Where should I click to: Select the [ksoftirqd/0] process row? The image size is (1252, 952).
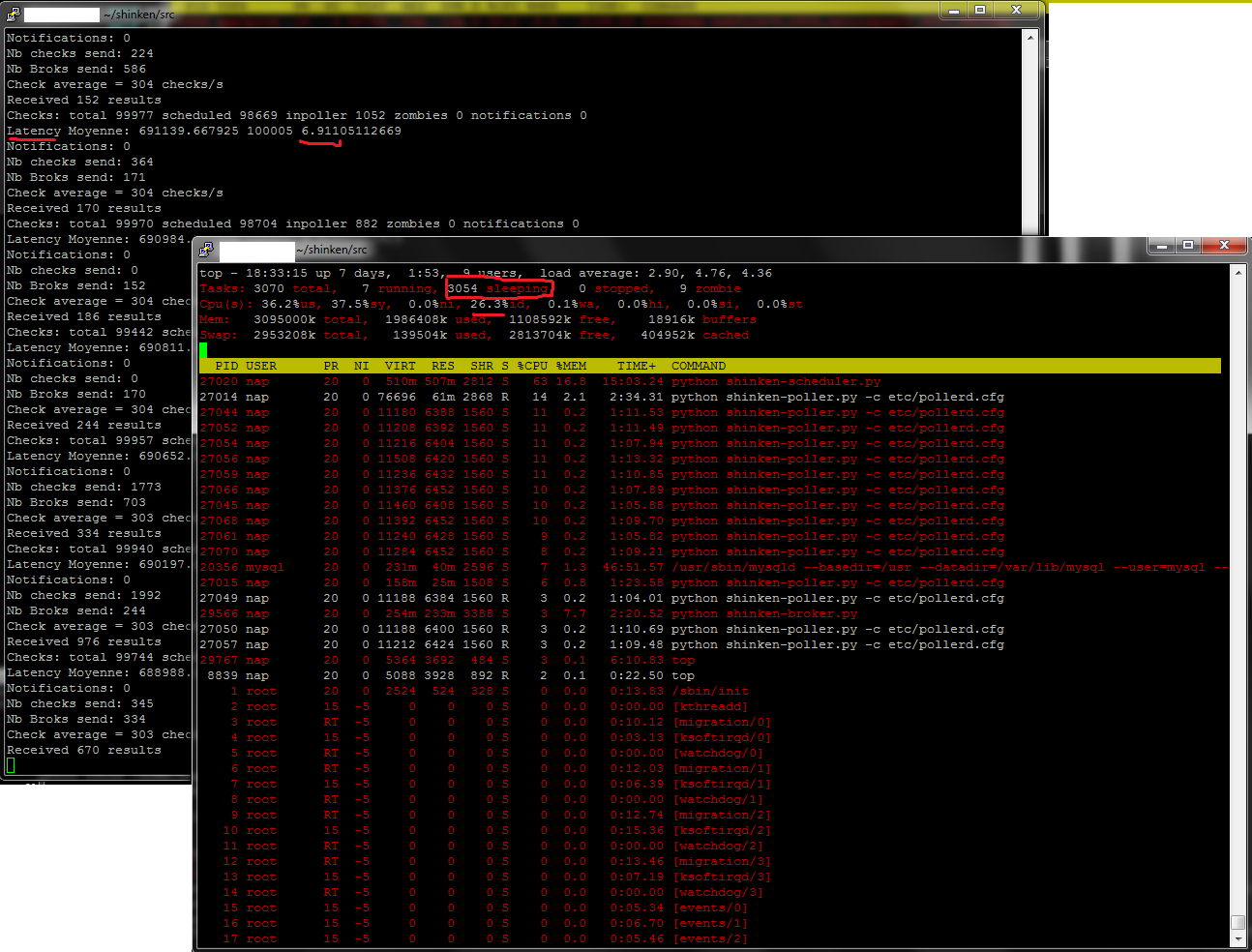click(x=486, y=737)
